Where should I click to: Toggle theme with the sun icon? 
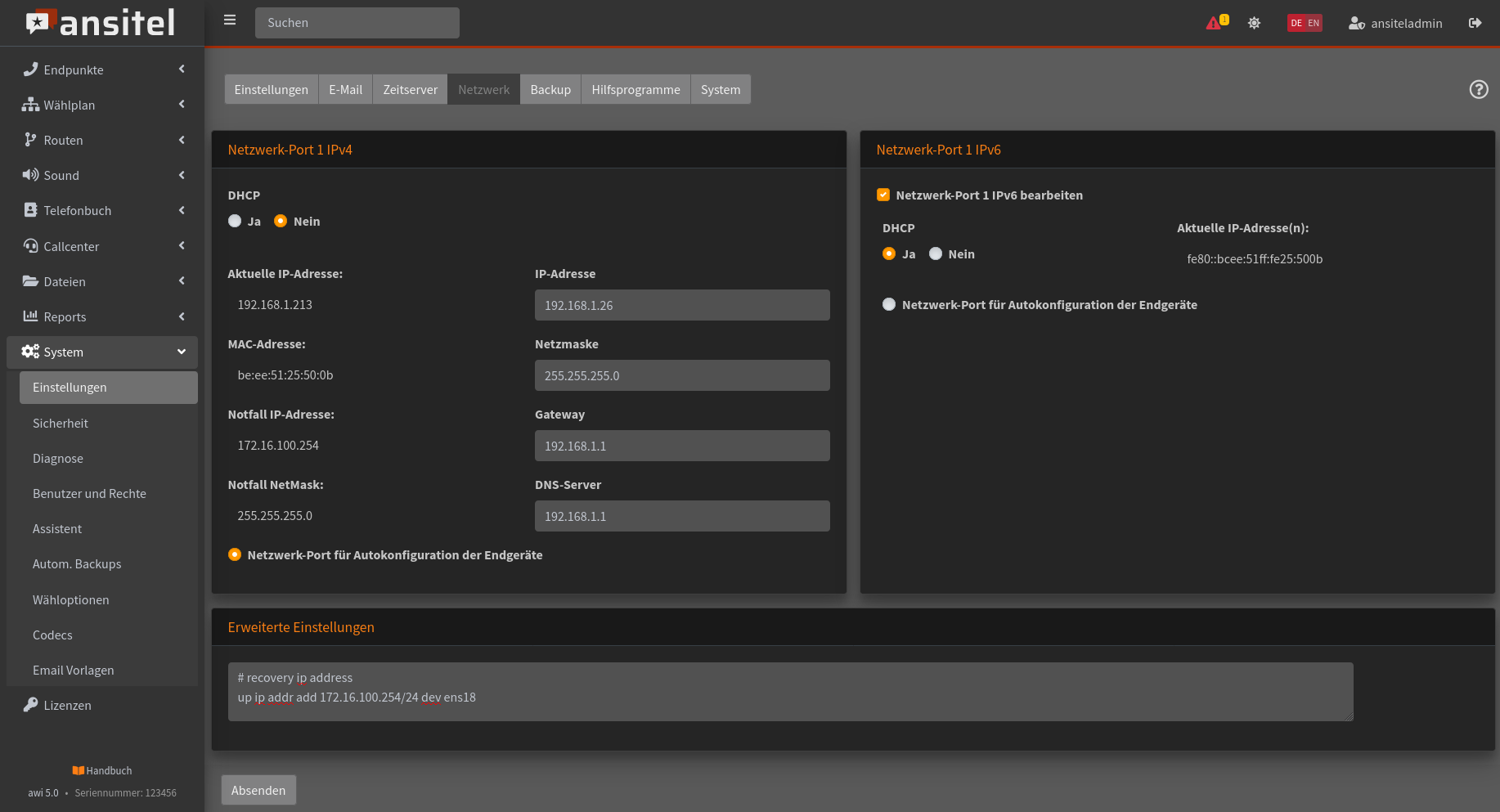[1254, 23]
